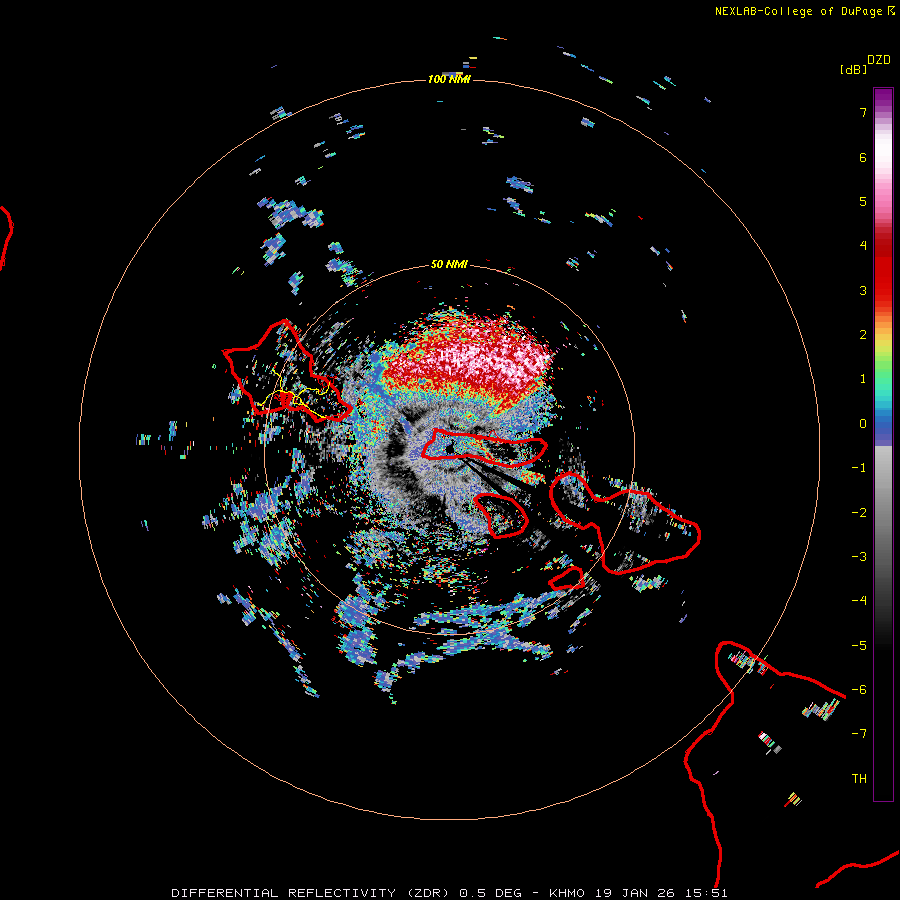Pick the gray color bar segment beside -2

(883, 513)
